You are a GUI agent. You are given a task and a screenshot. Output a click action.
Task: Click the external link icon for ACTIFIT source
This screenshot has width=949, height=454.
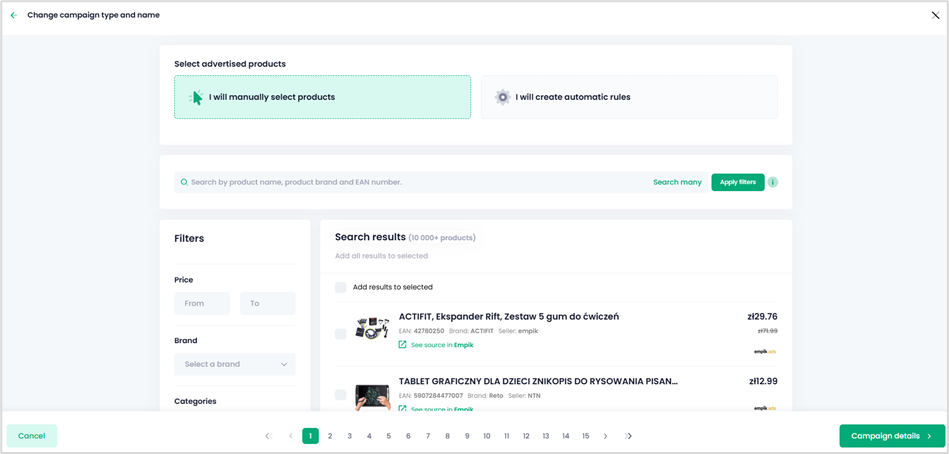(x=403, y=345)
